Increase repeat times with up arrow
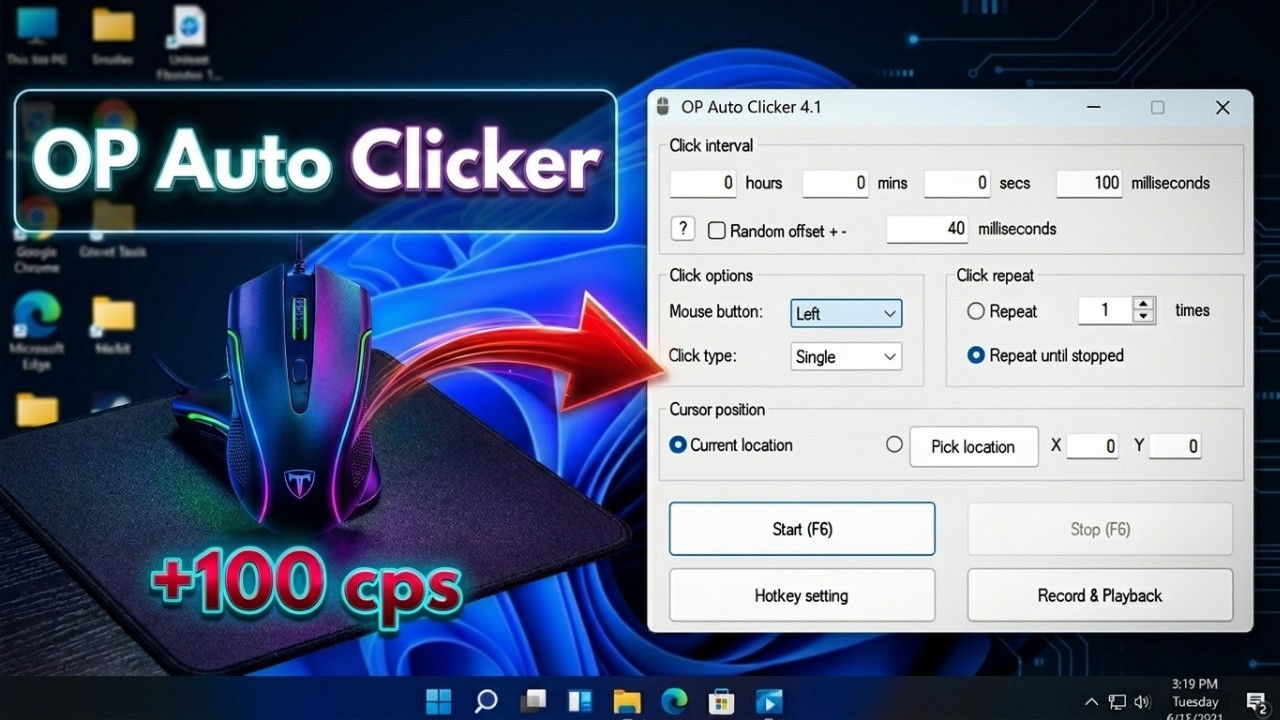1280x720 pixels. coord(1144,304)
